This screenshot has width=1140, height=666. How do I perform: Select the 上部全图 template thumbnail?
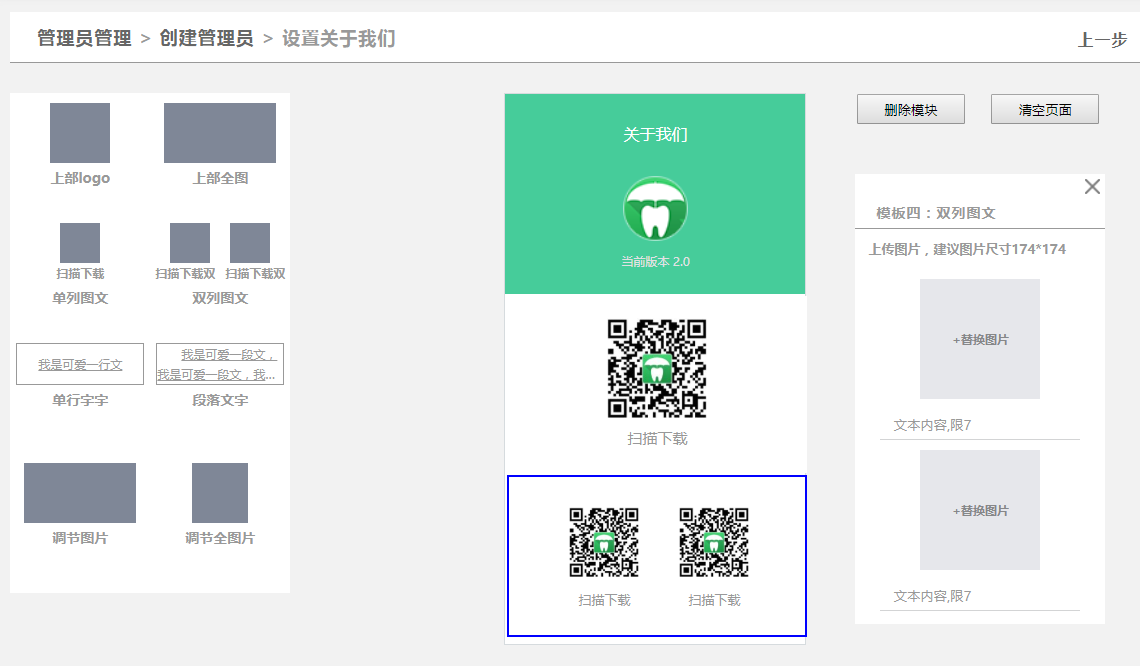pyautogui.click(x=220, y=133)
